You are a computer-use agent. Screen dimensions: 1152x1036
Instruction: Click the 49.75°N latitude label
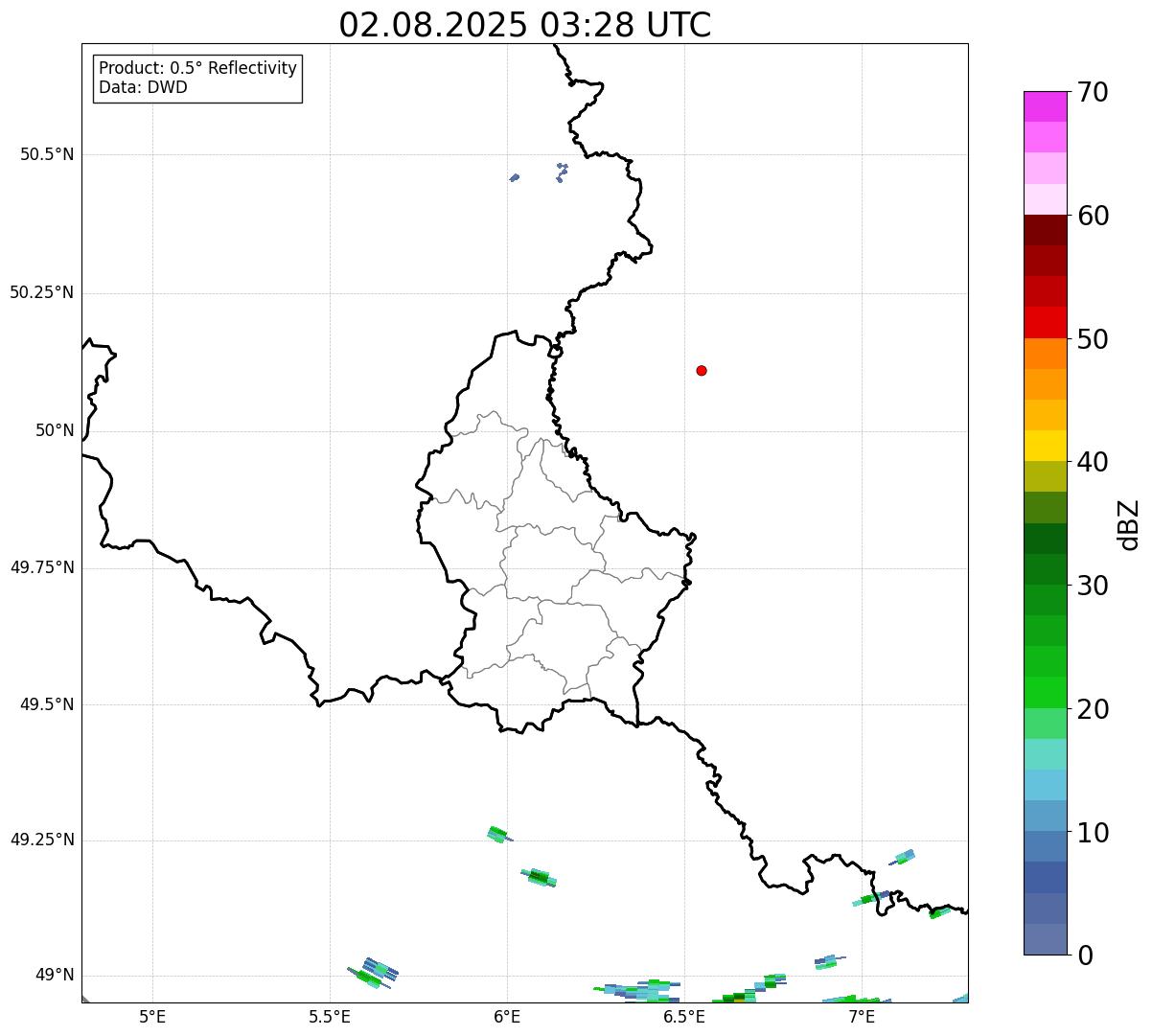click(x=41, y=567)
